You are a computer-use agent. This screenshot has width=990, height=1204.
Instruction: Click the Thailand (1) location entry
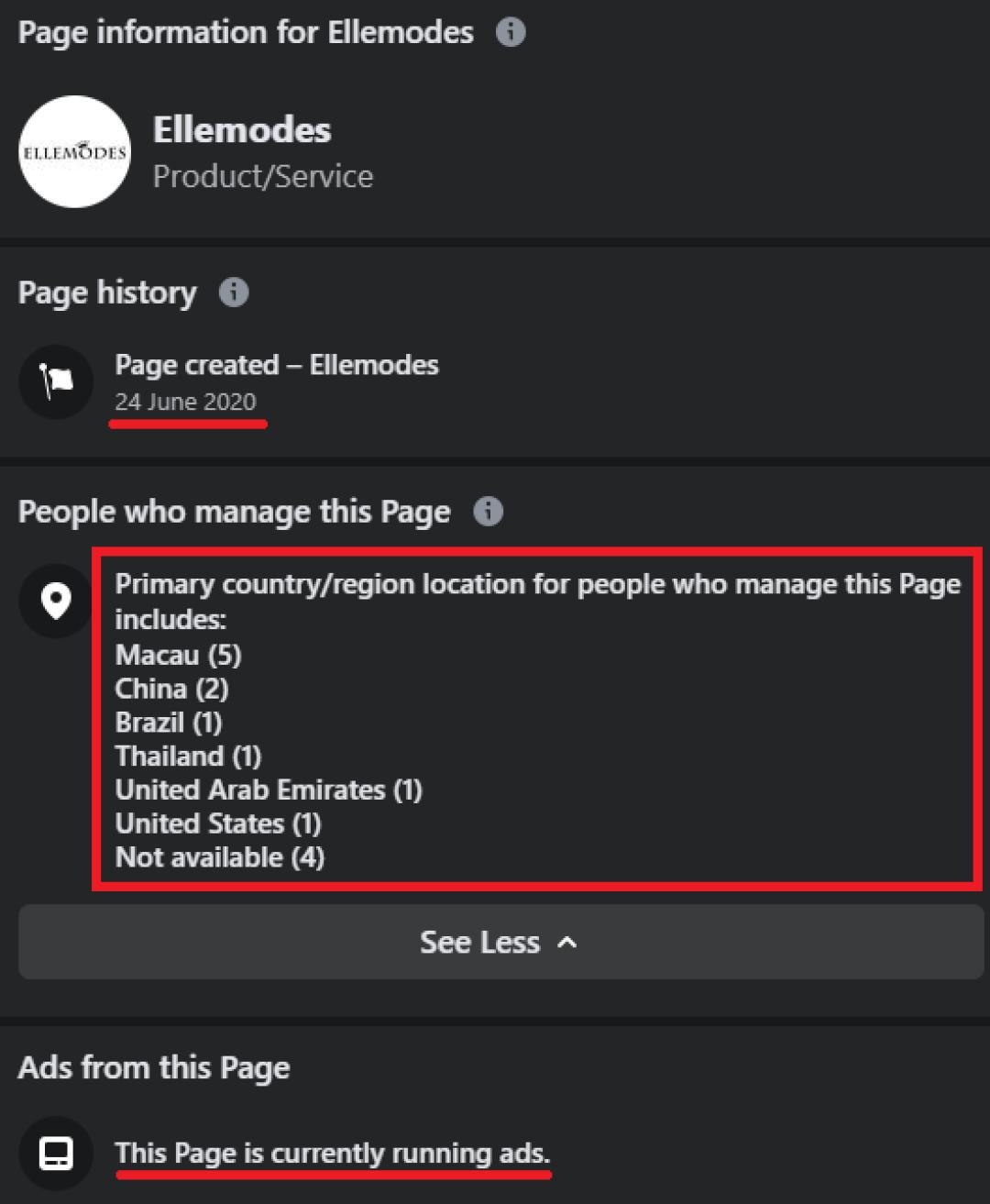[x=188, y=757]
